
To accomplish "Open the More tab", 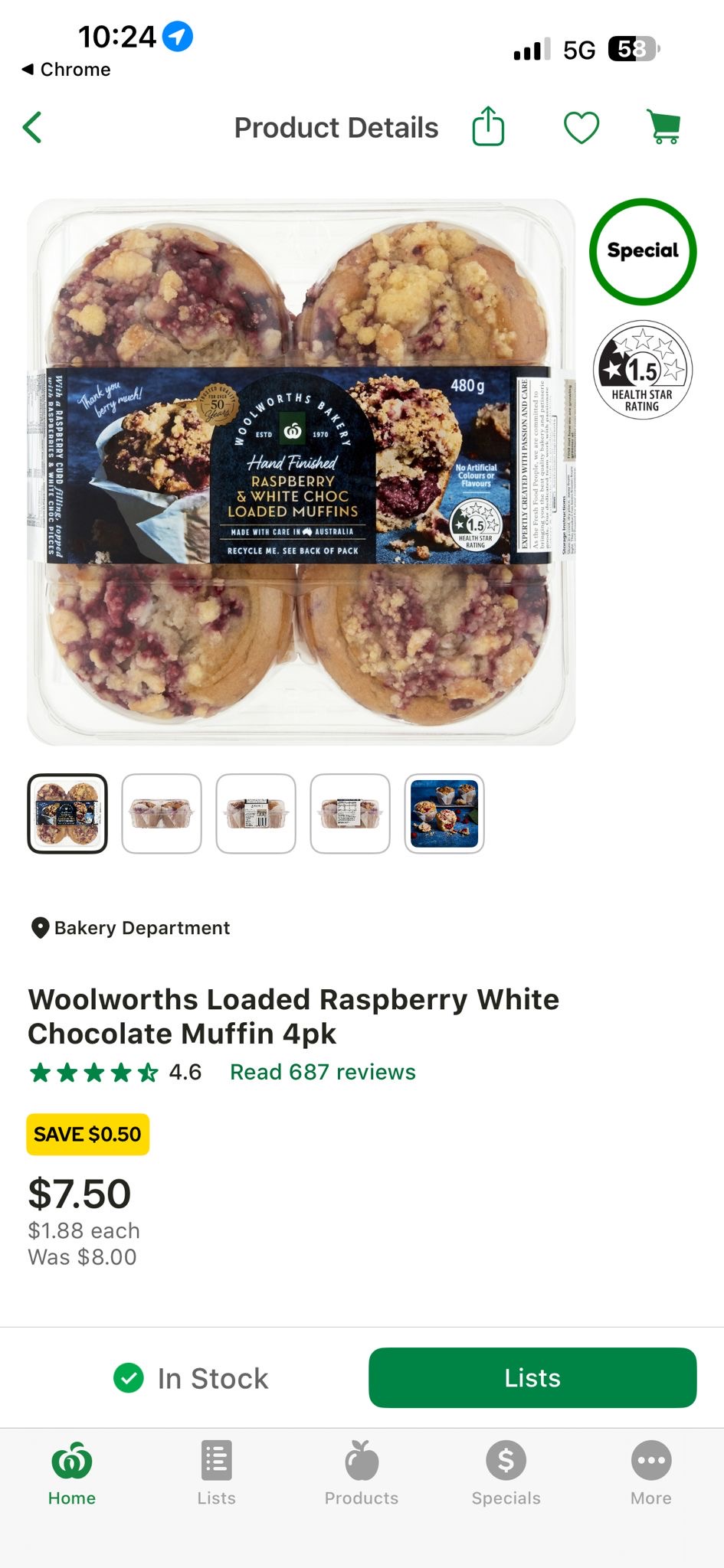I will pyautogui.click(x=651, y=1474).
